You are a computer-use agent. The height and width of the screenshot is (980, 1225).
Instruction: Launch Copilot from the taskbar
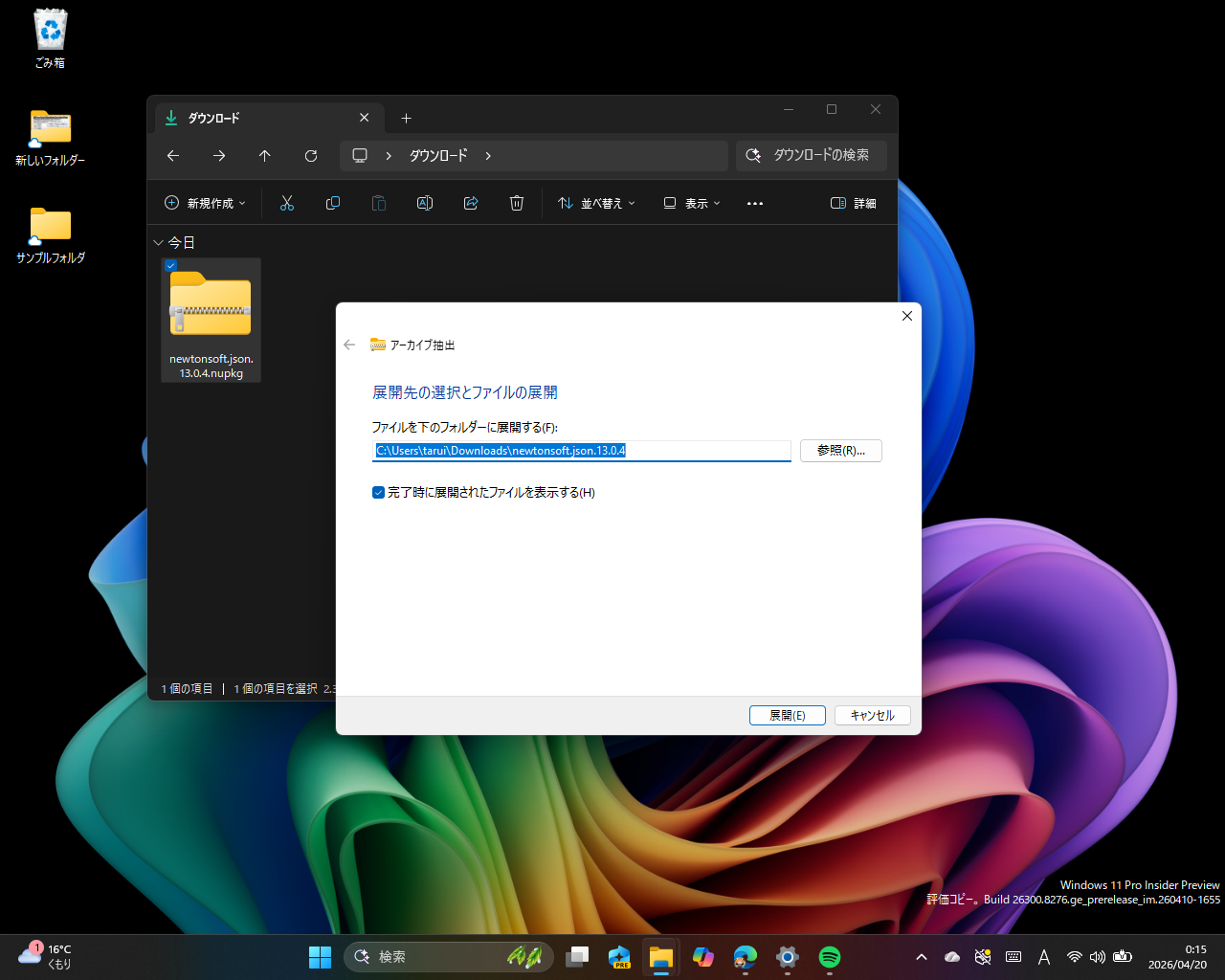tap(703, 957)
